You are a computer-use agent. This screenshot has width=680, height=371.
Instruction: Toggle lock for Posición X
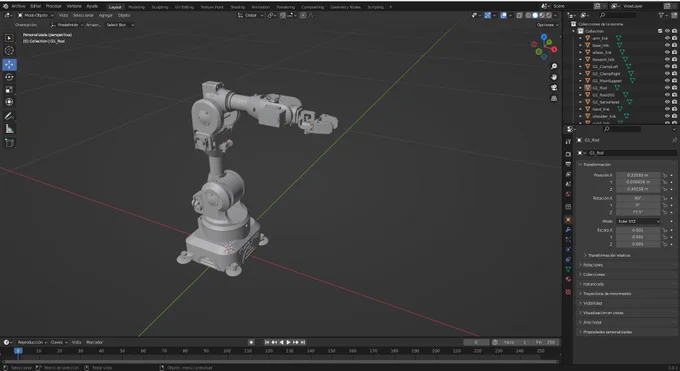(x=664, y=175)
